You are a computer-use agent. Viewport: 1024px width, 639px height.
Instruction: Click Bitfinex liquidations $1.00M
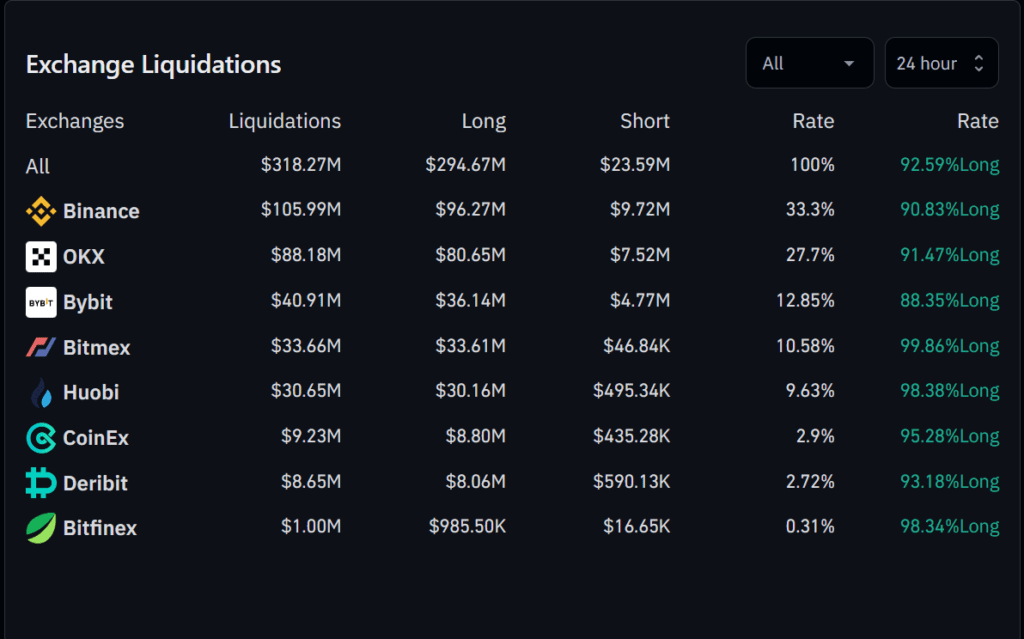pos(311,526)
